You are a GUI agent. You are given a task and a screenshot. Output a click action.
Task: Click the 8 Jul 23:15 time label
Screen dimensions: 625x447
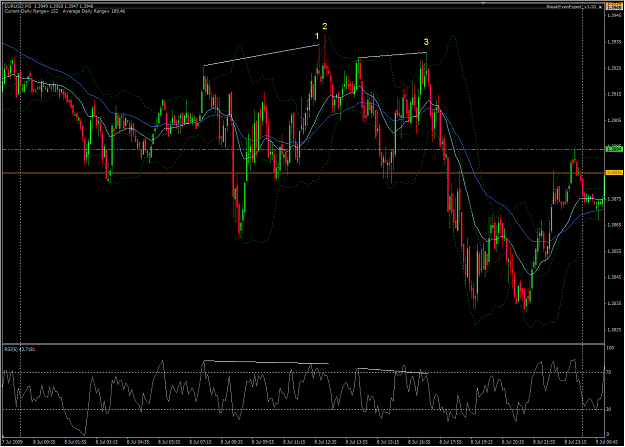576,442
